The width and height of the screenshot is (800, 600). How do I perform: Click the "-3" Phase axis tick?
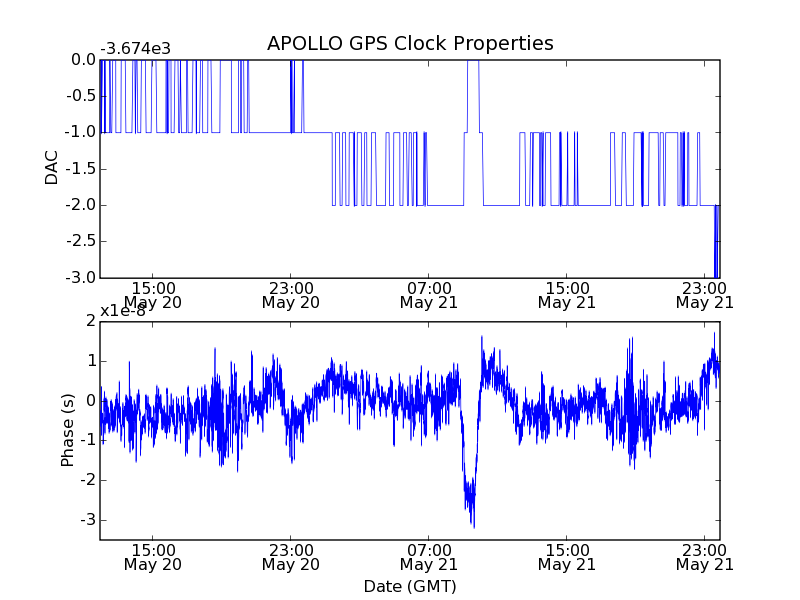pos(88,520)
